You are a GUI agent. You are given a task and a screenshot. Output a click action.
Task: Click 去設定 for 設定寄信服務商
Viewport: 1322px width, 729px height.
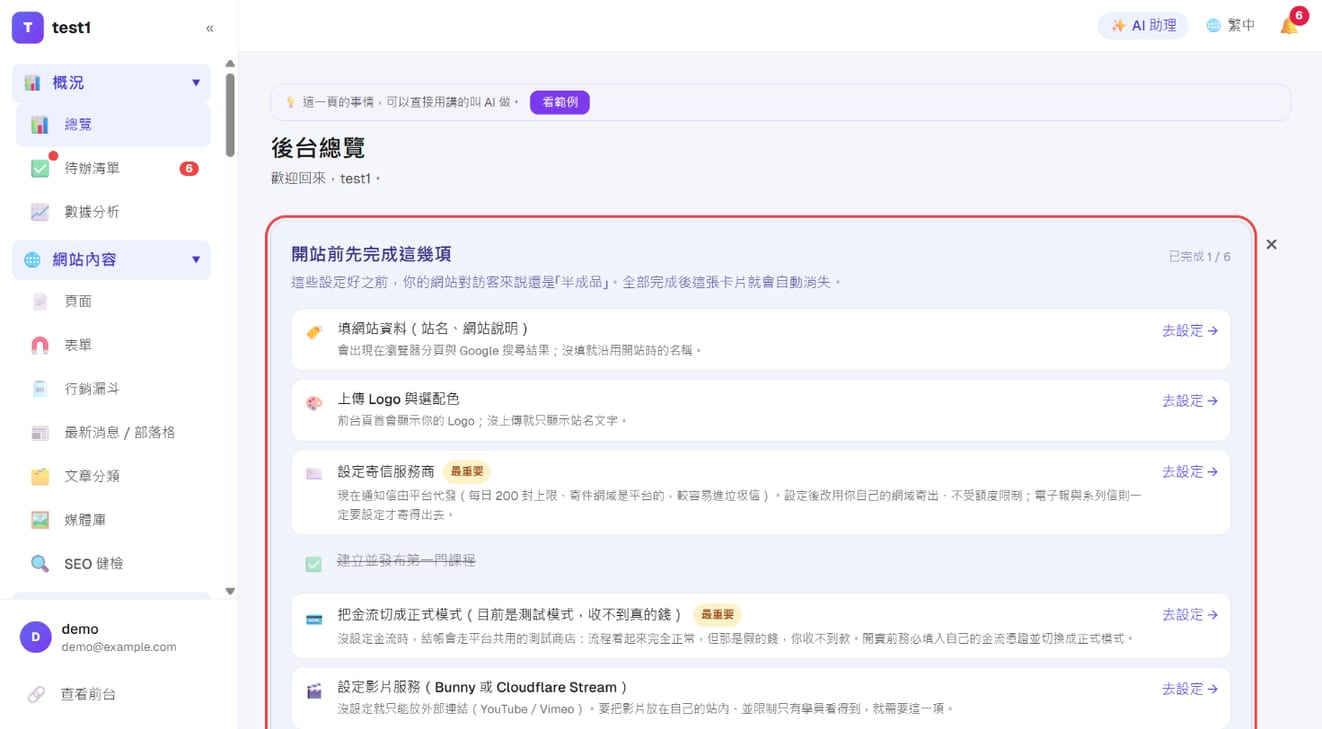click(x=1190, y=472)
